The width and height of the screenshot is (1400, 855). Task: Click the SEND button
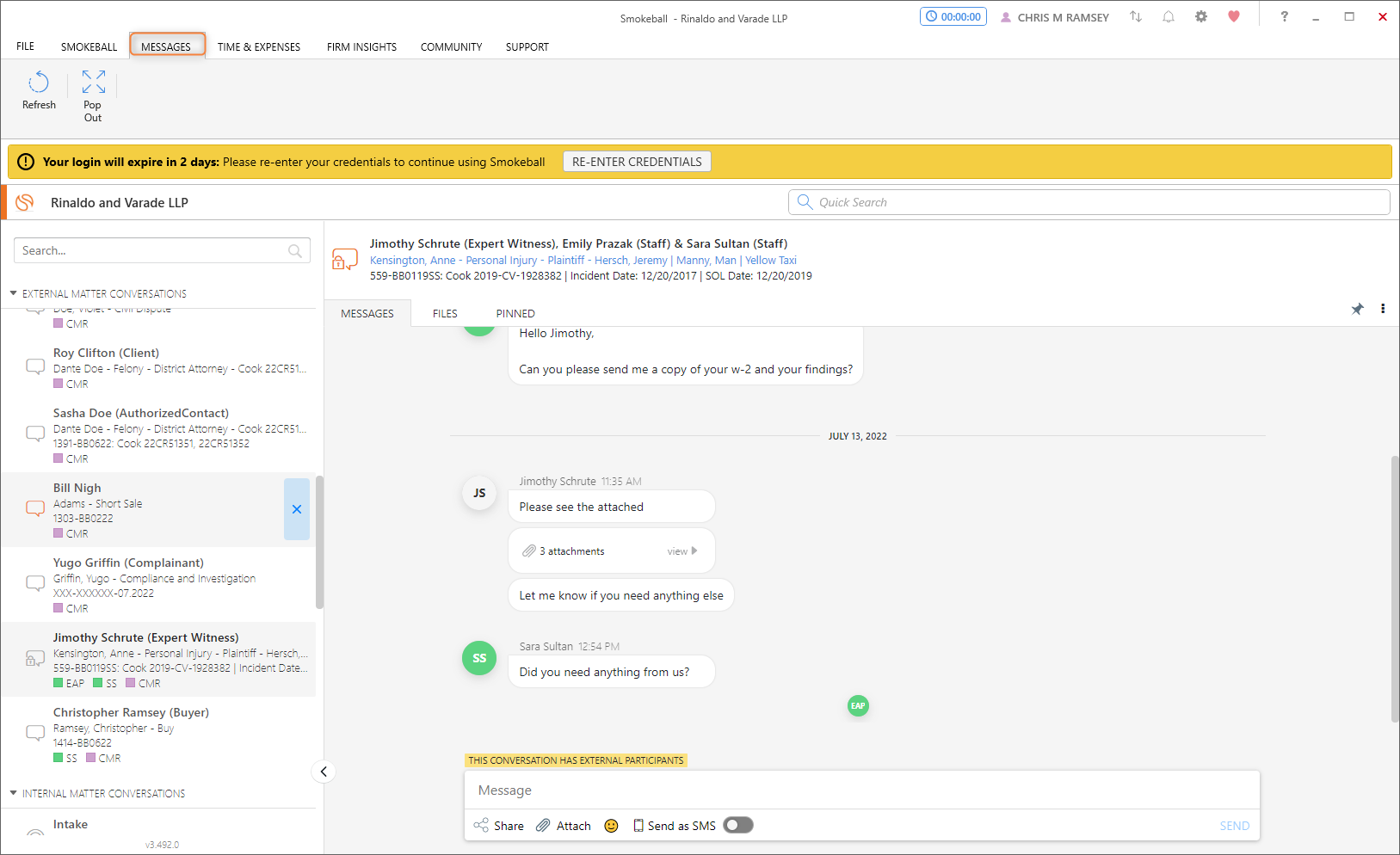click(x=1234, y=826)
